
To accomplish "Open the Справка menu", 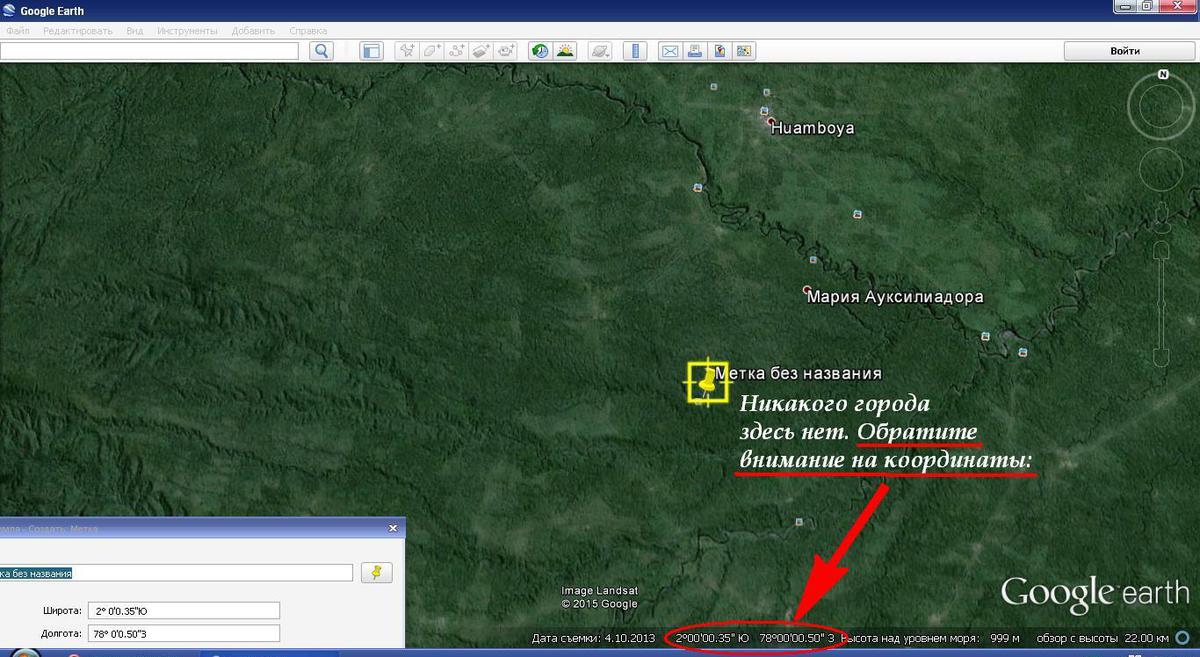I will point(308,31).
